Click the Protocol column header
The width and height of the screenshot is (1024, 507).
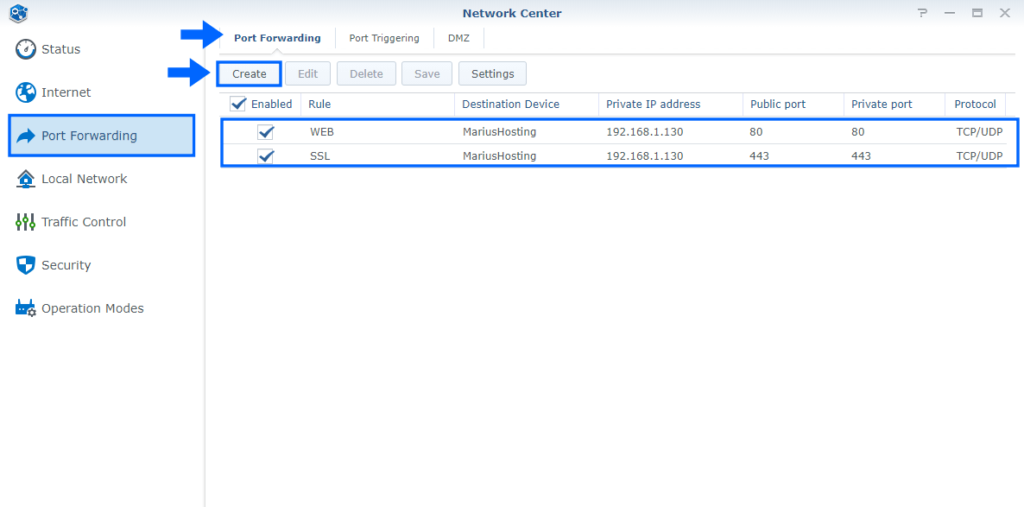pyautogui.click(x=974, y=104)
